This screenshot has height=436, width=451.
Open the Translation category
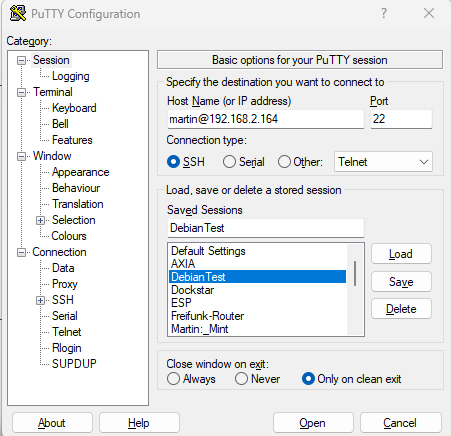click(78, 204)
